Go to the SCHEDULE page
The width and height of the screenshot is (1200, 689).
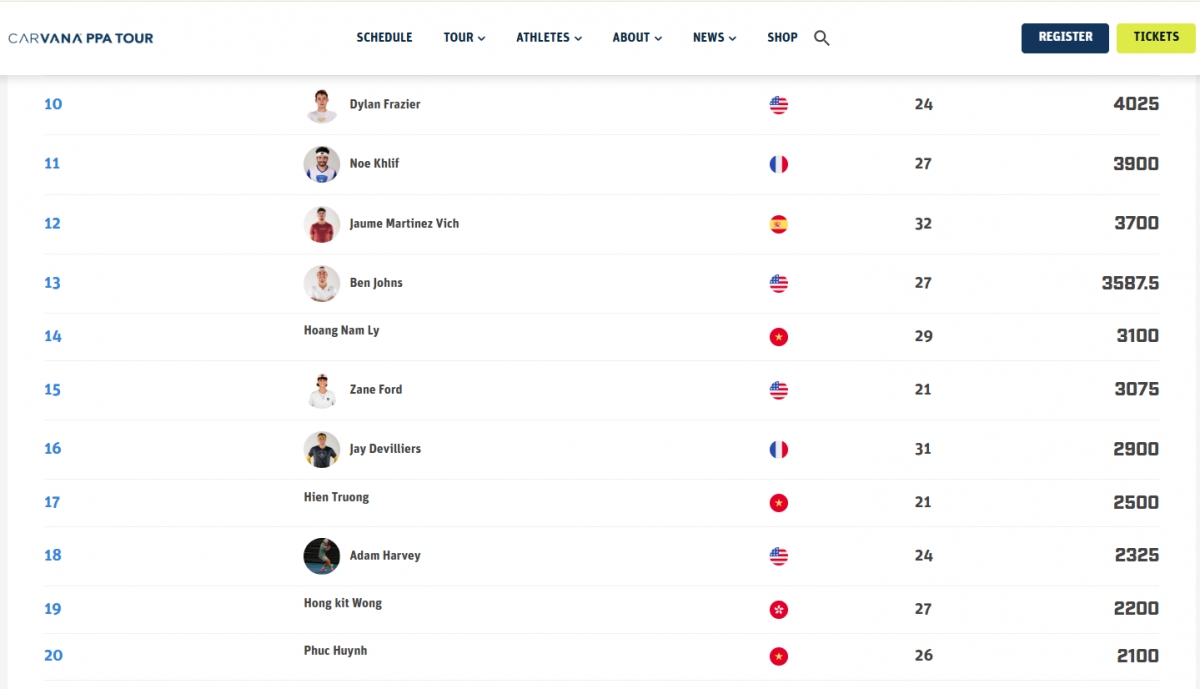pyautogui.click(x=384, y=38)
